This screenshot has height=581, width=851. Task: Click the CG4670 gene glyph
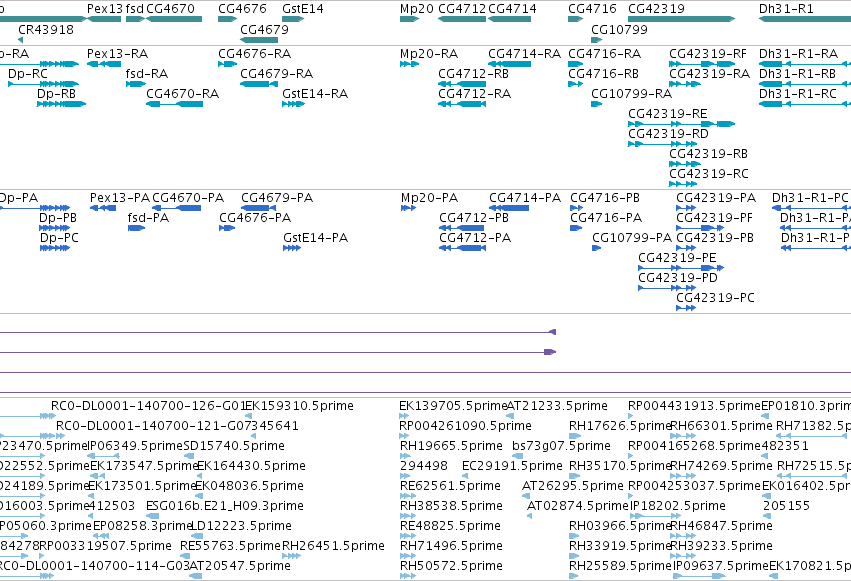point(174,19)
